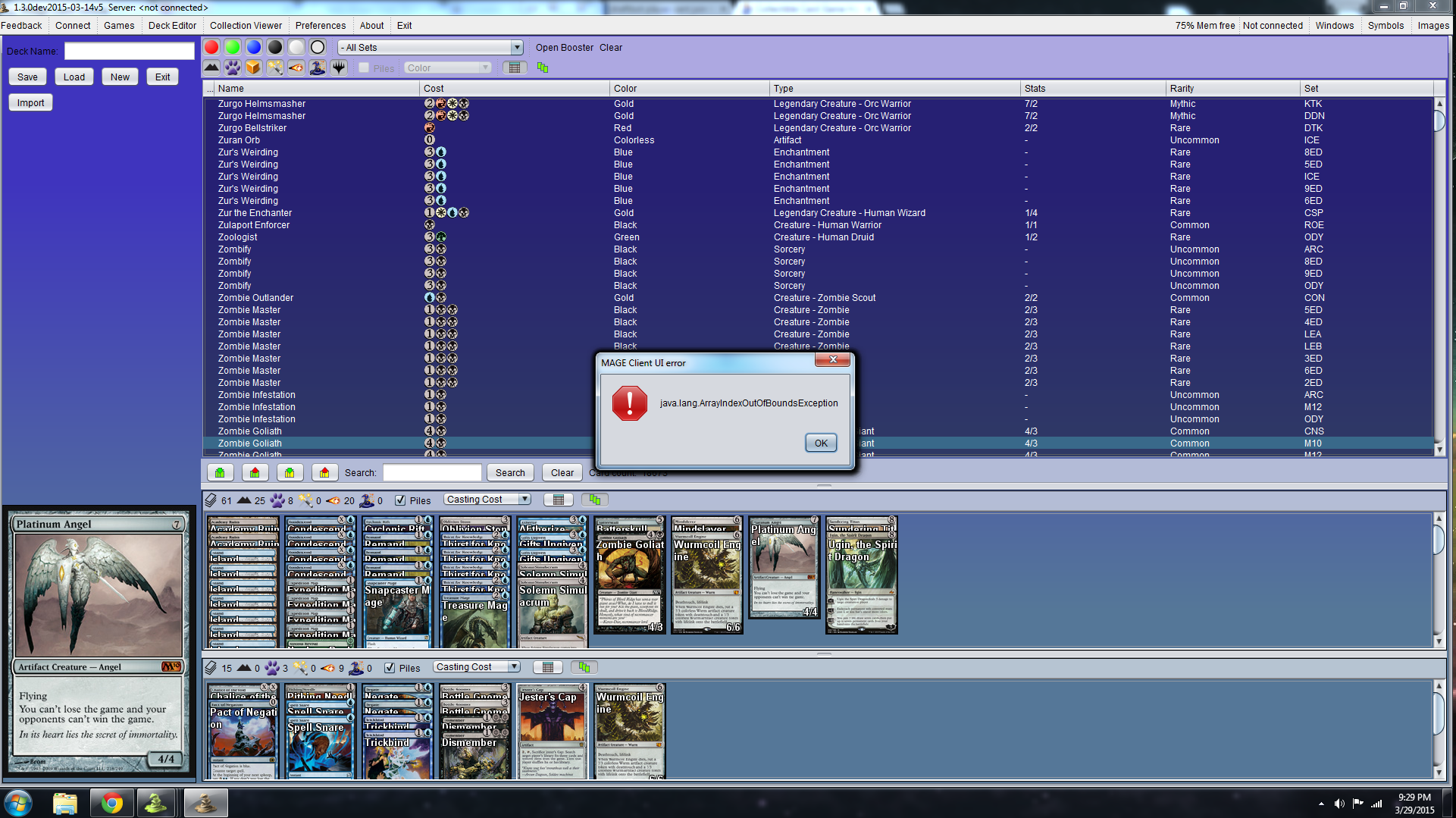Click into the Deck Name field
The width and height of the screenshot is (1456, 818).
[x=130, y=51]
